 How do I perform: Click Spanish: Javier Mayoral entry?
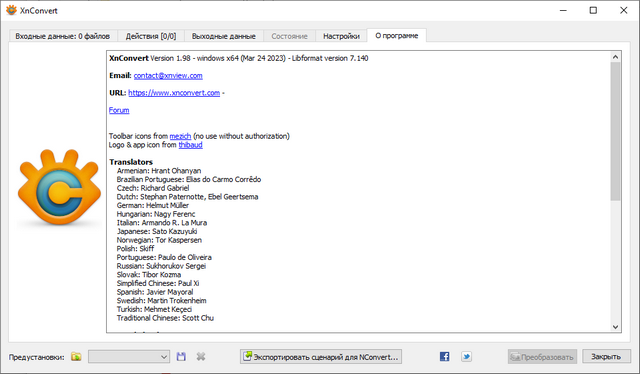tap(155, 292)
